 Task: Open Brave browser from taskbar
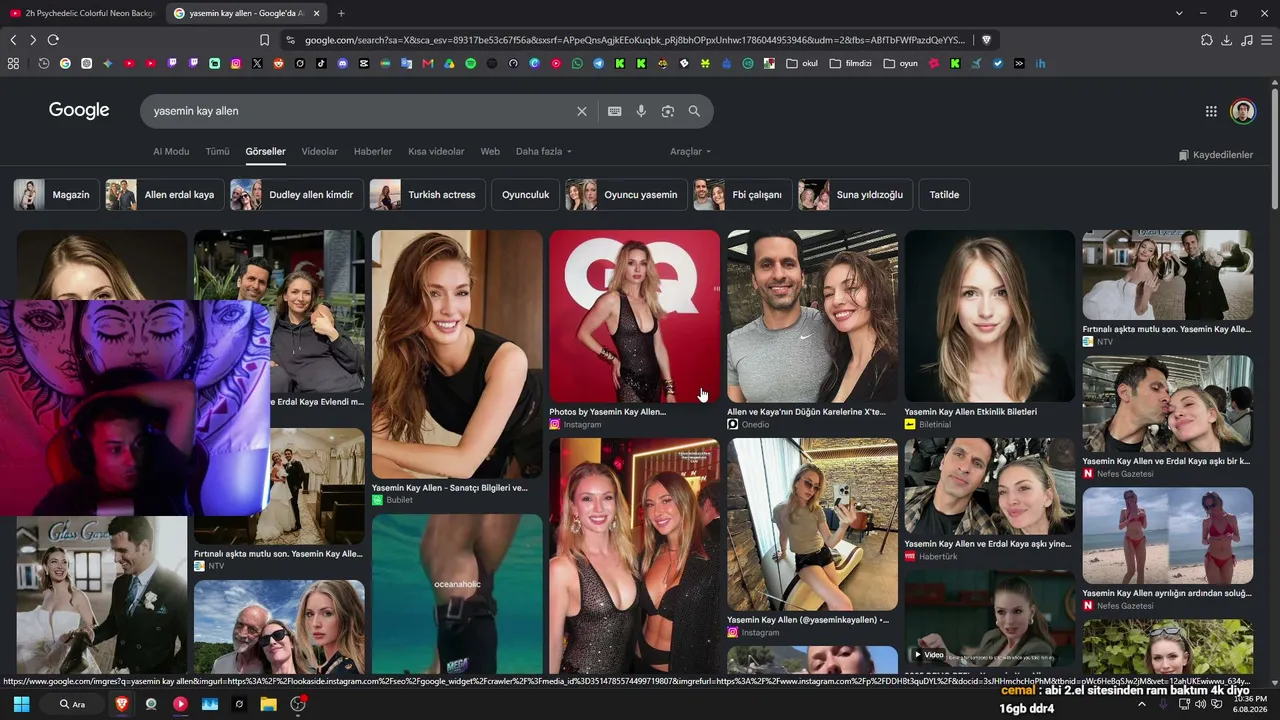pos(122,704)
